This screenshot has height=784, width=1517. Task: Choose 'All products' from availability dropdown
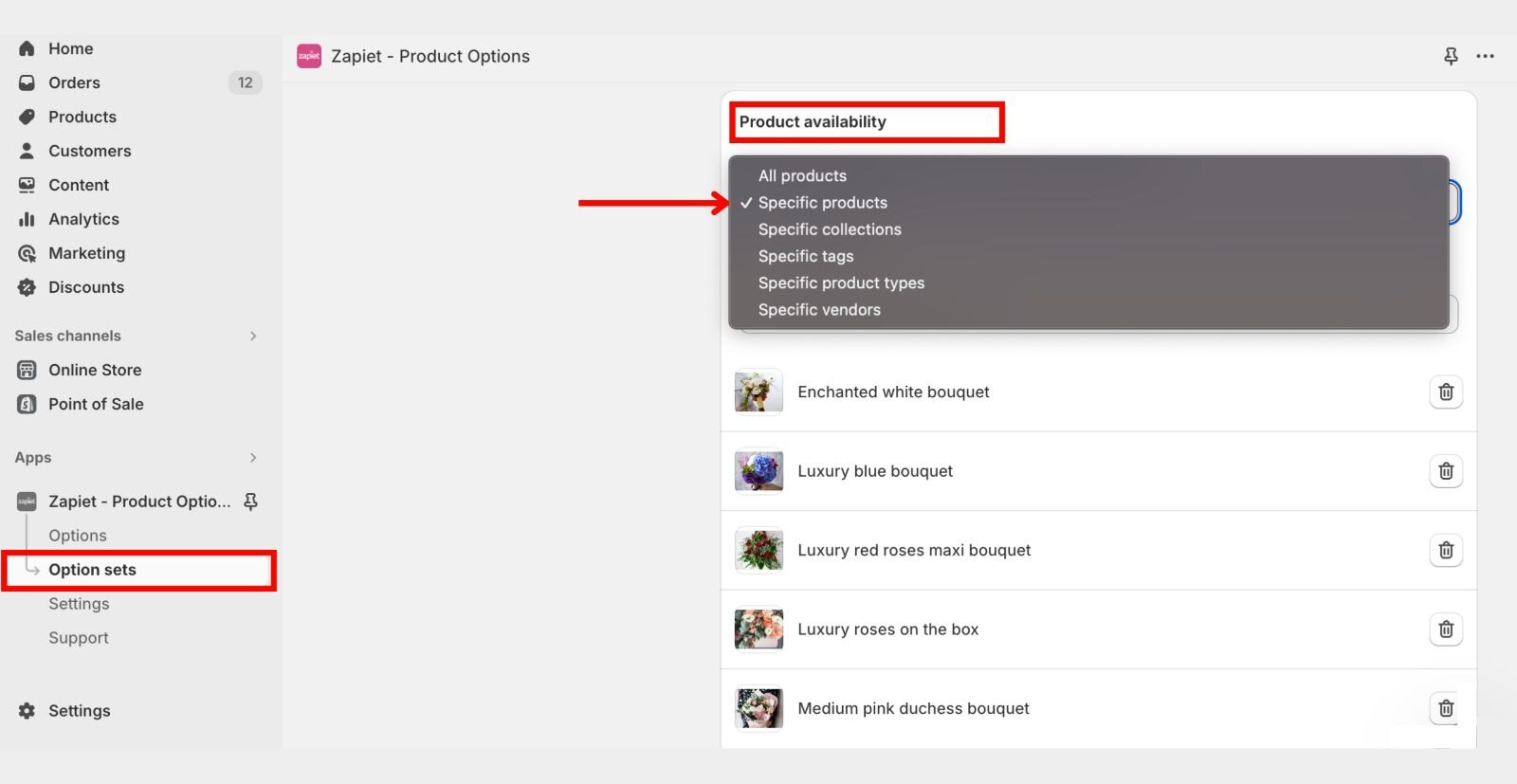tap(802, 176)
